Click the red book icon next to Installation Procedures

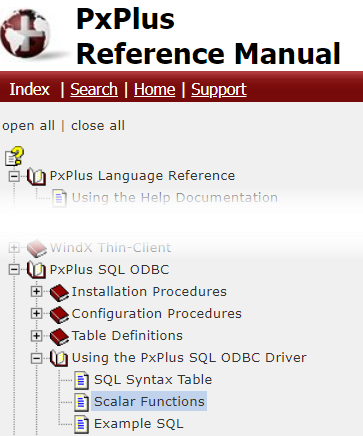59,292
